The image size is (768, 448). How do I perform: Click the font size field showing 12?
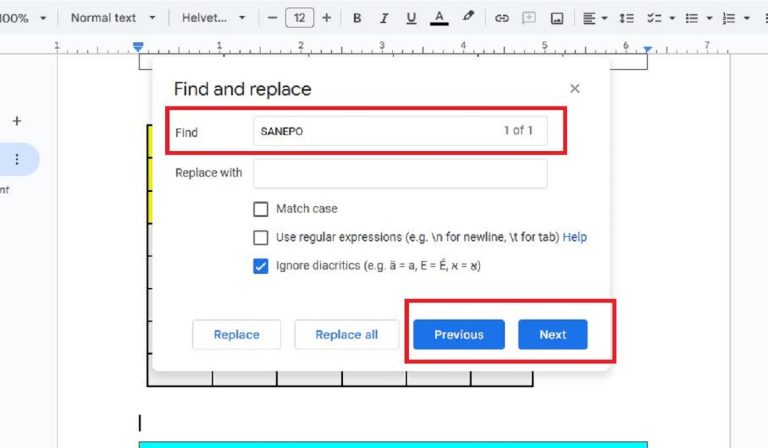(x=299, y=18)
